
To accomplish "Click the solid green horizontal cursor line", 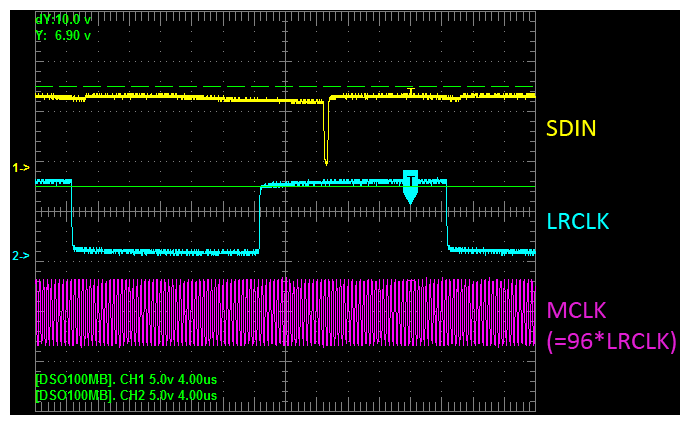I will tap(285, 187).
